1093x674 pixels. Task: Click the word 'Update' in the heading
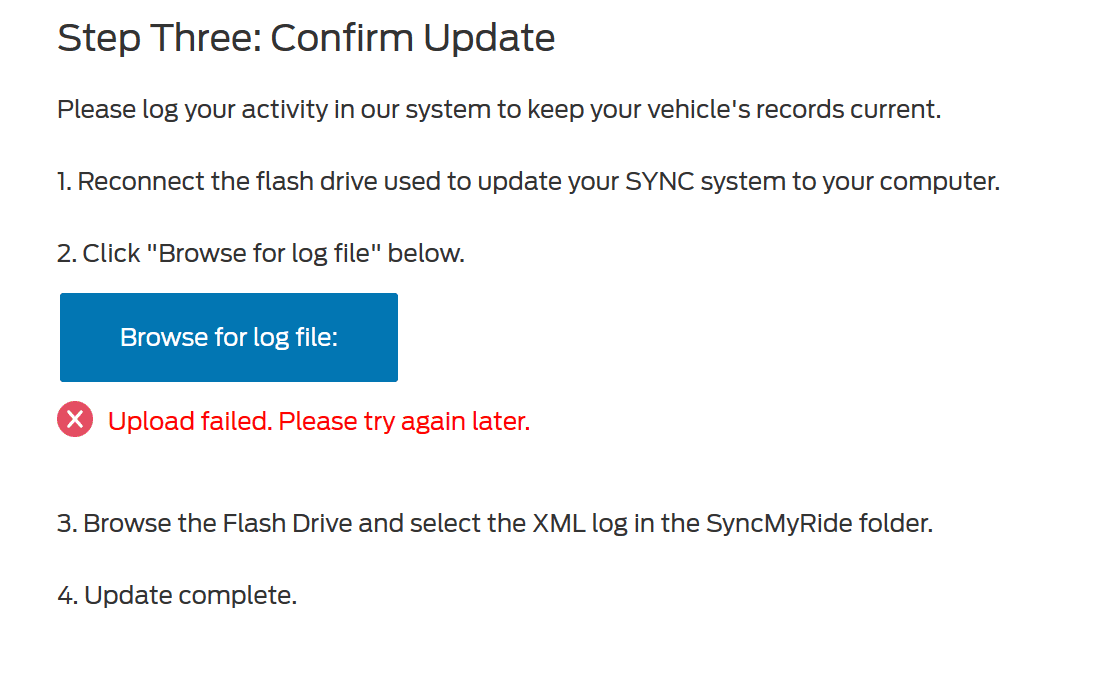[x=489, y=38]
